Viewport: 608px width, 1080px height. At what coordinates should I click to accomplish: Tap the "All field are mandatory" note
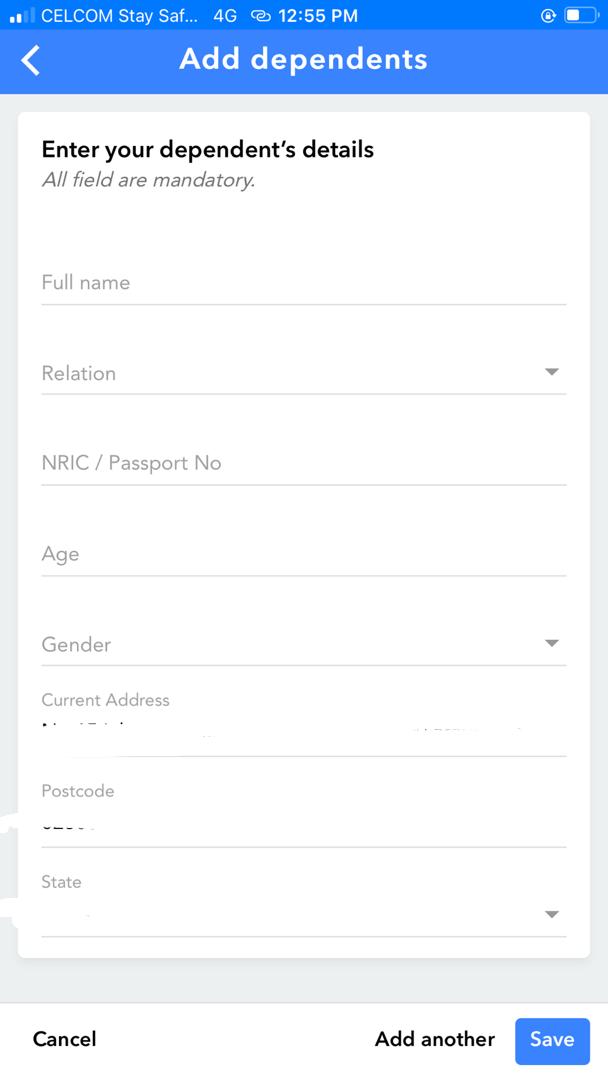tap(148, 181)
